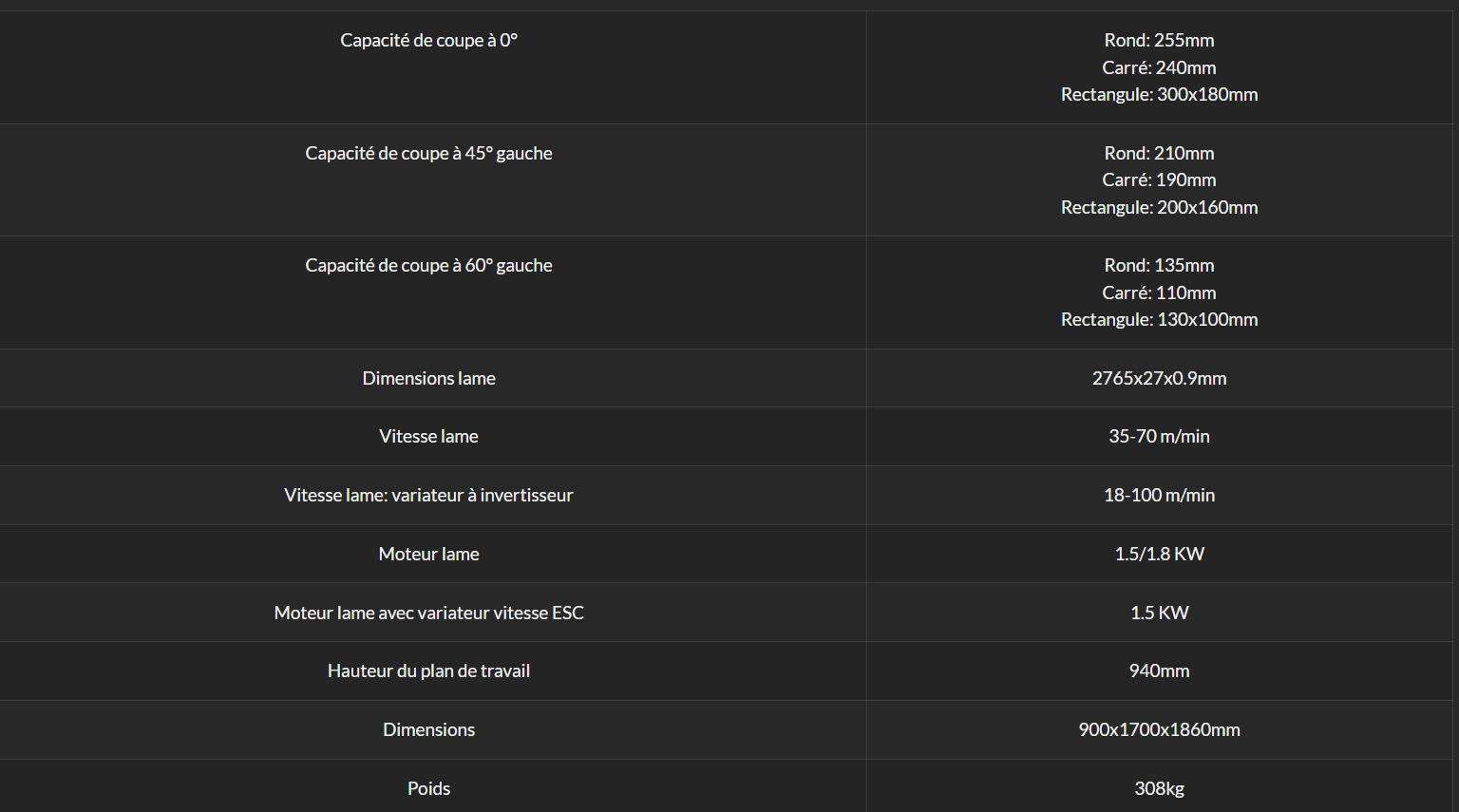
Task: Select the '18-100 m/min' value
Action: [1159, 496]
